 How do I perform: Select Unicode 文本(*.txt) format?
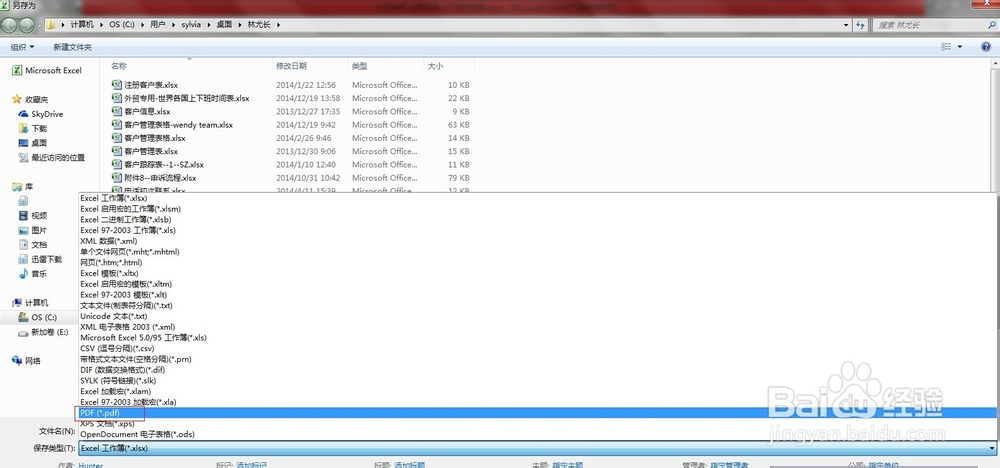[537, 316]
